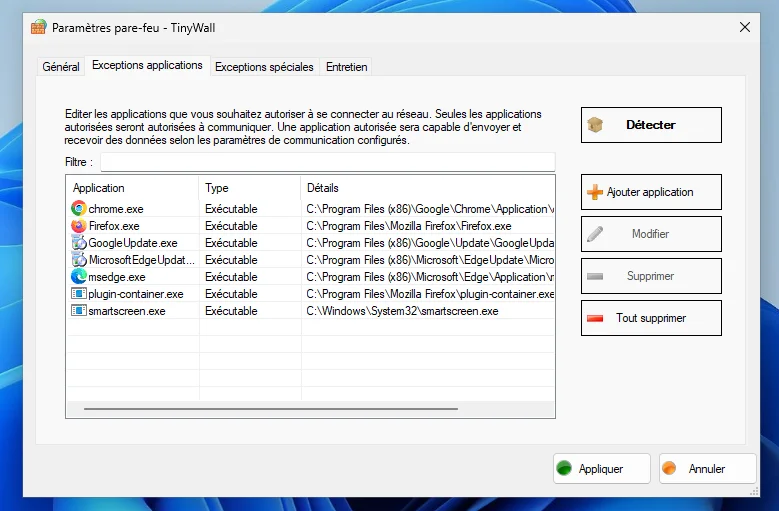Click the red minus icon on Tout supprimer
The image size is (779, 511).
click(595, 318)
